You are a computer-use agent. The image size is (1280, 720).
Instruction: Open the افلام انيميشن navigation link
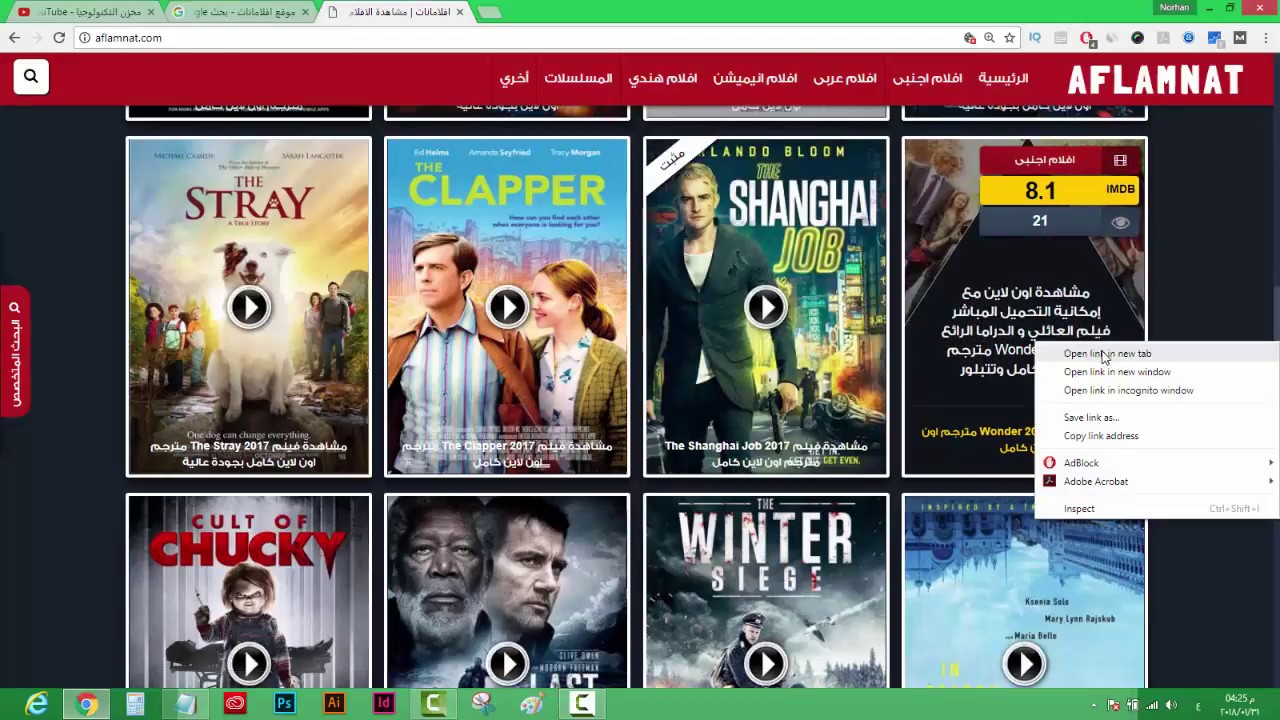(755, 78)
